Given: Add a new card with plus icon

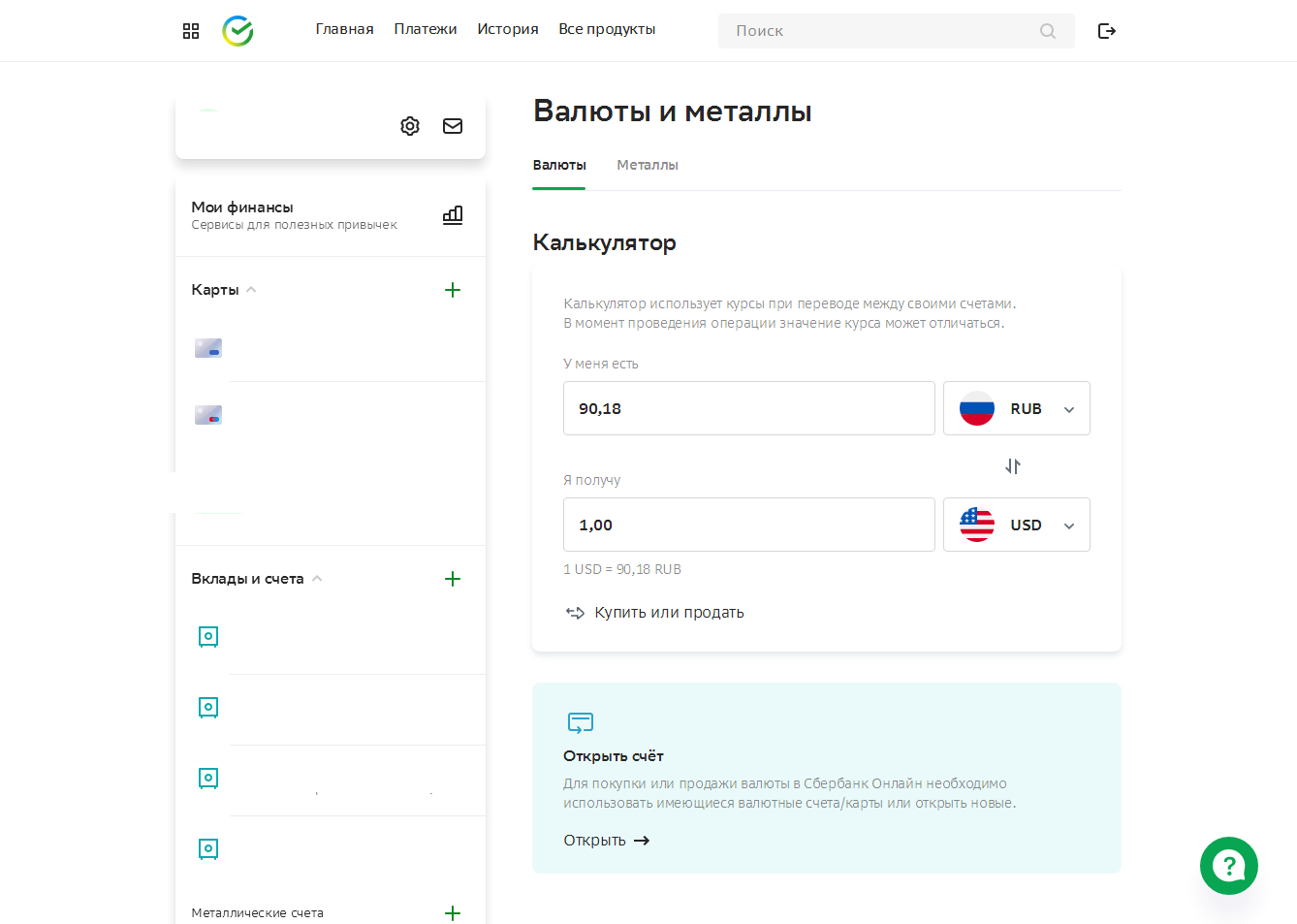Looking at the screenshot, I should pos(453,290).
